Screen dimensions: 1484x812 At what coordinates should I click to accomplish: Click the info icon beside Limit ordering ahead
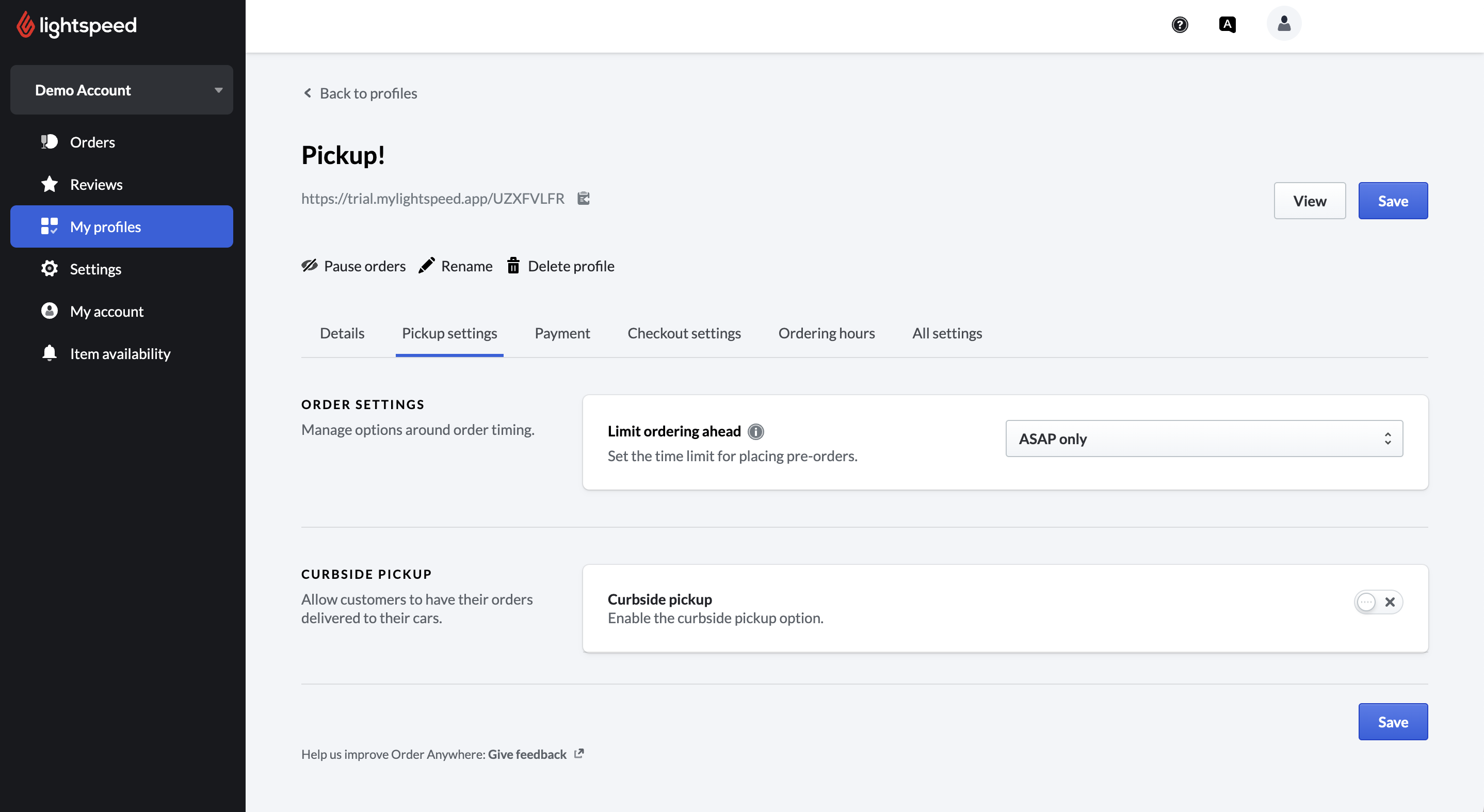pos(755,431)
